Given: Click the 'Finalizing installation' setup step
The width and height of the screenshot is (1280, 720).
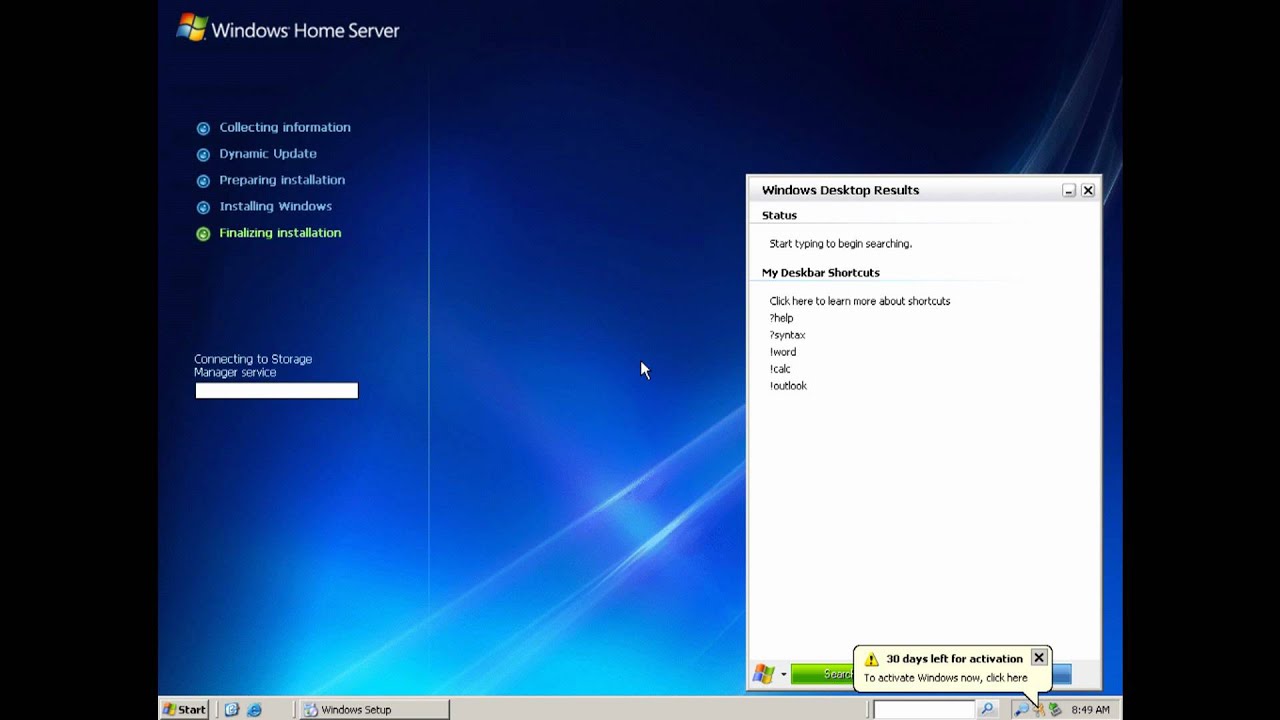Looking at the screenshot, I should pyautogui.click(x=280, y=233).
